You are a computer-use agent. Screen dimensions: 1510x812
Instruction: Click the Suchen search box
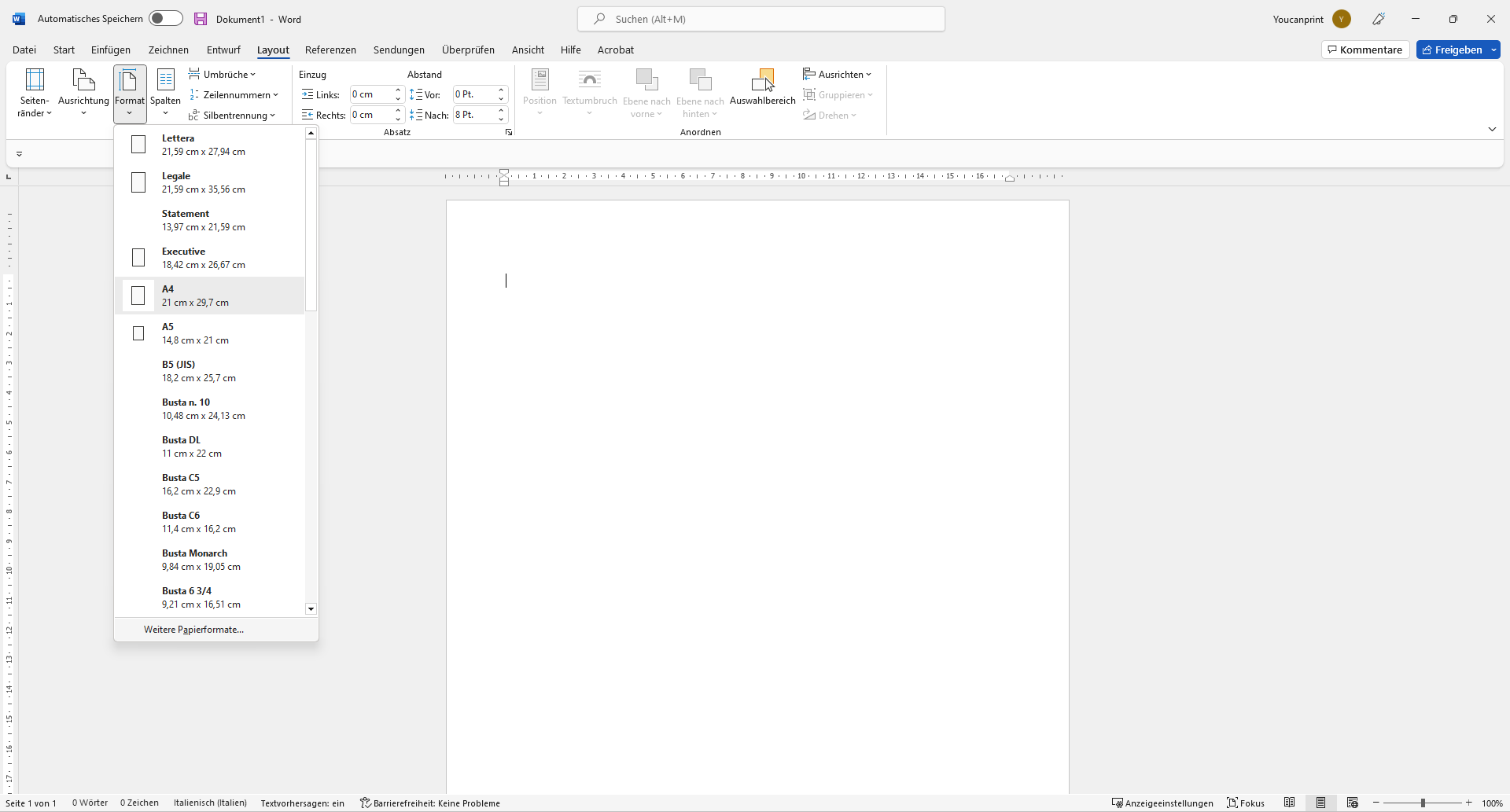[x=761, y=19]
